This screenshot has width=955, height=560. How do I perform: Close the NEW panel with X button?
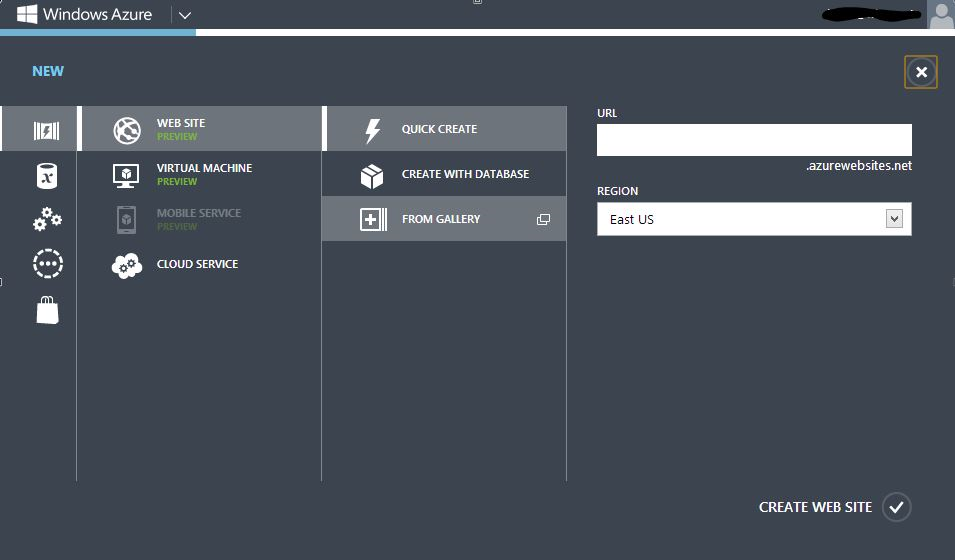(x=921, y=72)
